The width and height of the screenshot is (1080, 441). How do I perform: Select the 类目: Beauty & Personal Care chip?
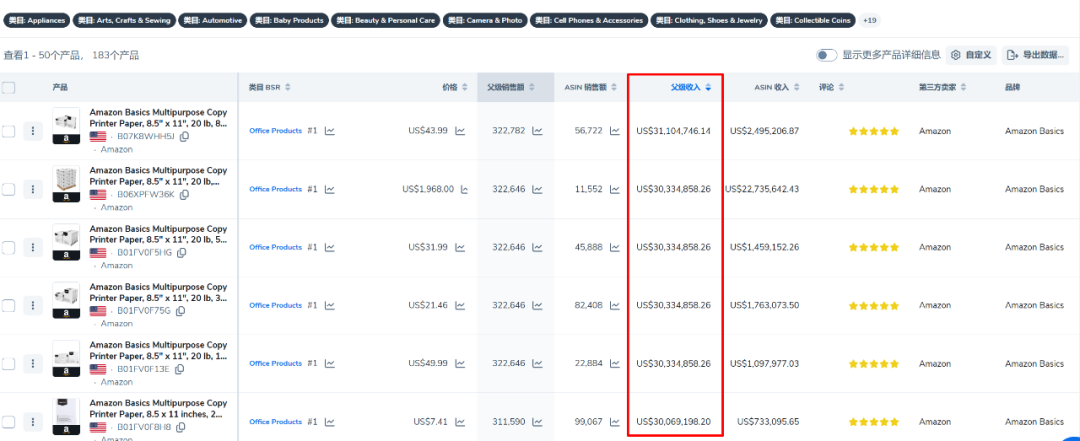tap(385, 21)
